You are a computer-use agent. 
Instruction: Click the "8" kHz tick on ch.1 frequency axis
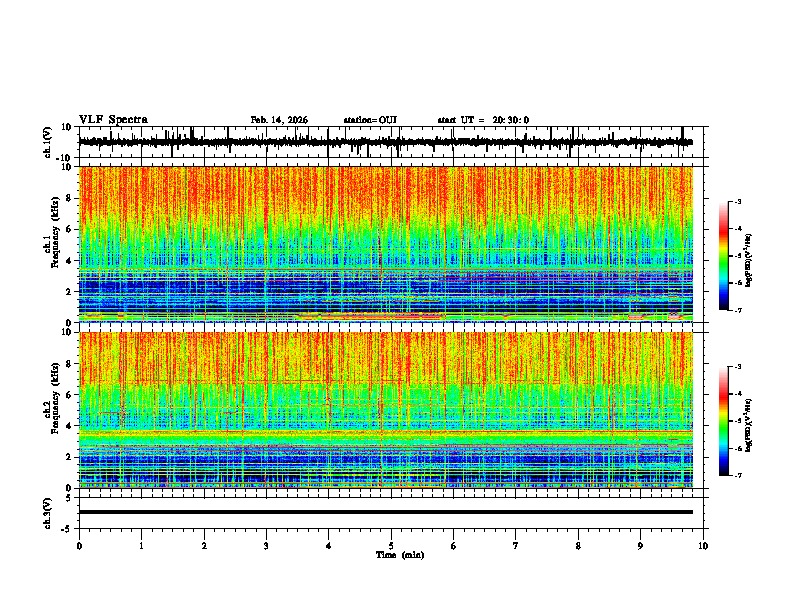pos(70,198)
